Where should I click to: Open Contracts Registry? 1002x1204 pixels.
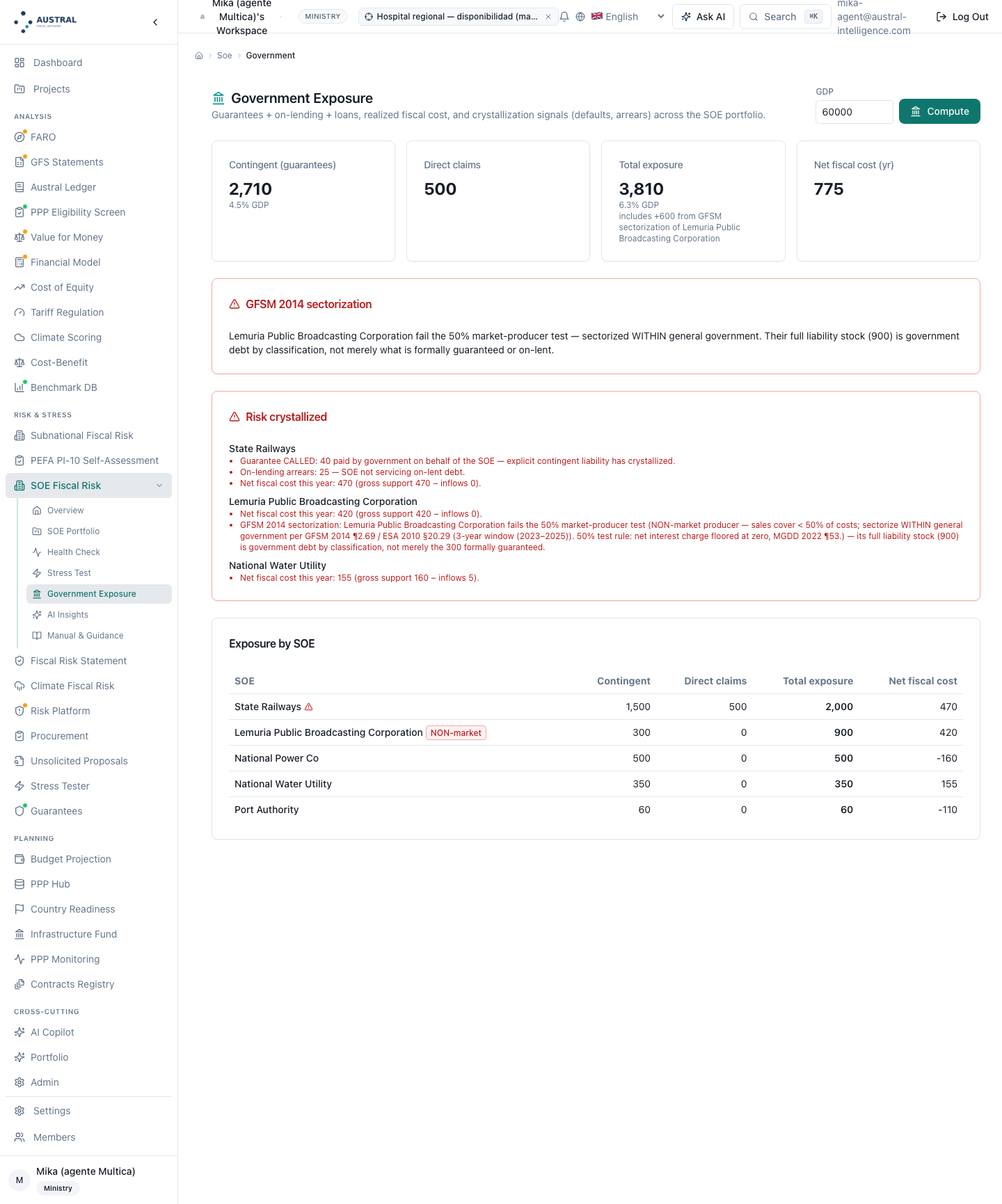pos(88,984)
